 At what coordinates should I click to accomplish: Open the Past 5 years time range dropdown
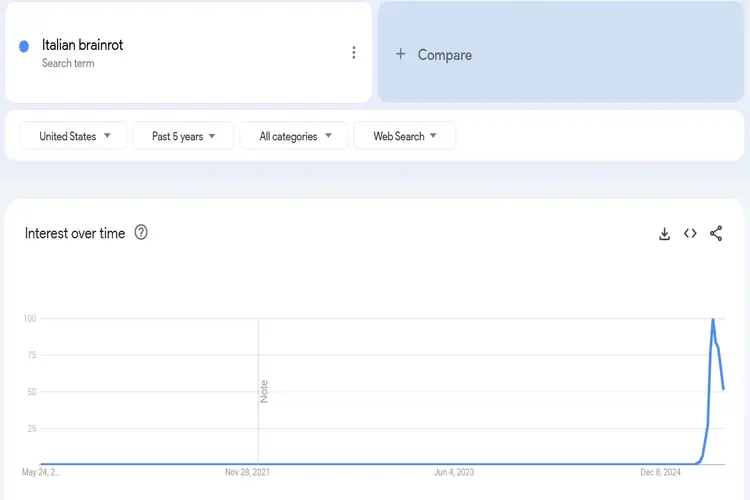pyautogui.click(x=183, y=136)
